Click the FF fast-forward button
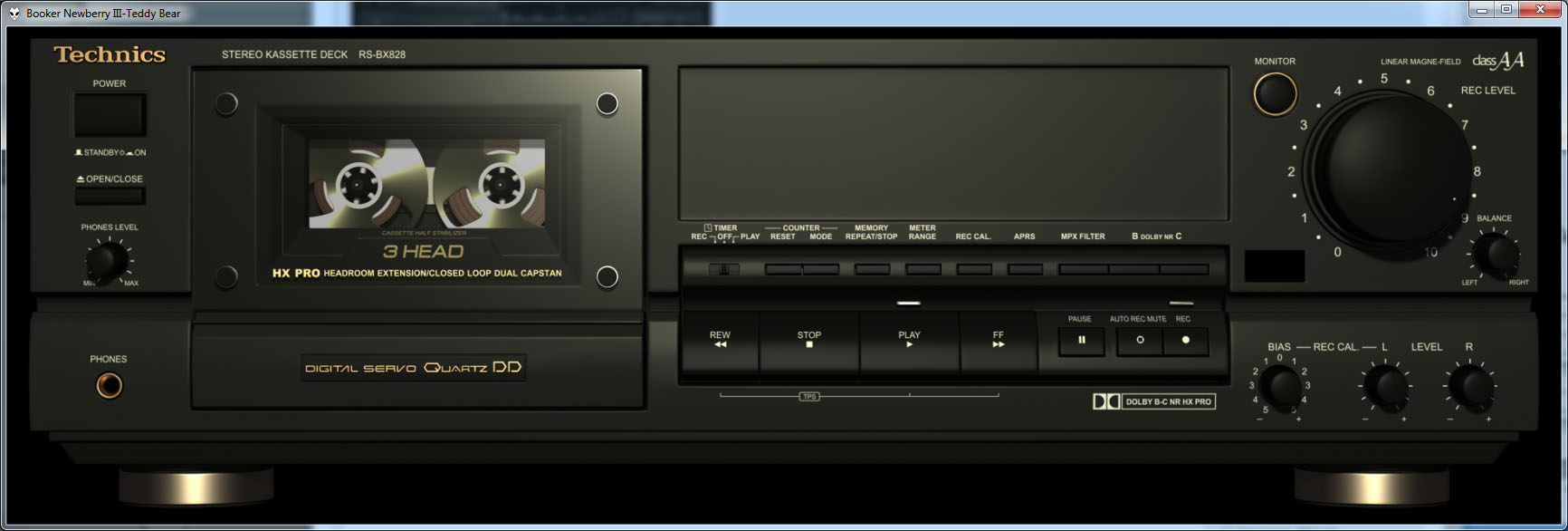The image size is (1568, 531). click(x=999, y=341)
